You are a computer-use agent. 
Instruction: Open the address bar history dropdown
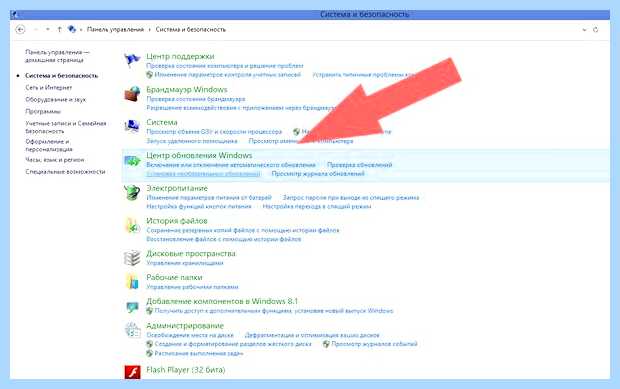584,30
